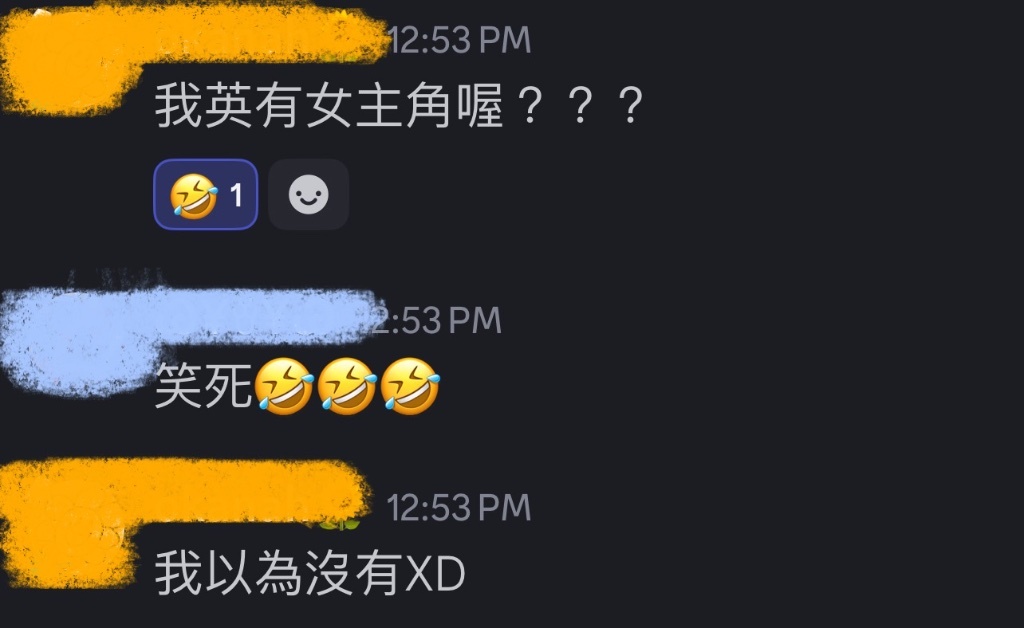Select the 笑死 message text

[297, 386]
